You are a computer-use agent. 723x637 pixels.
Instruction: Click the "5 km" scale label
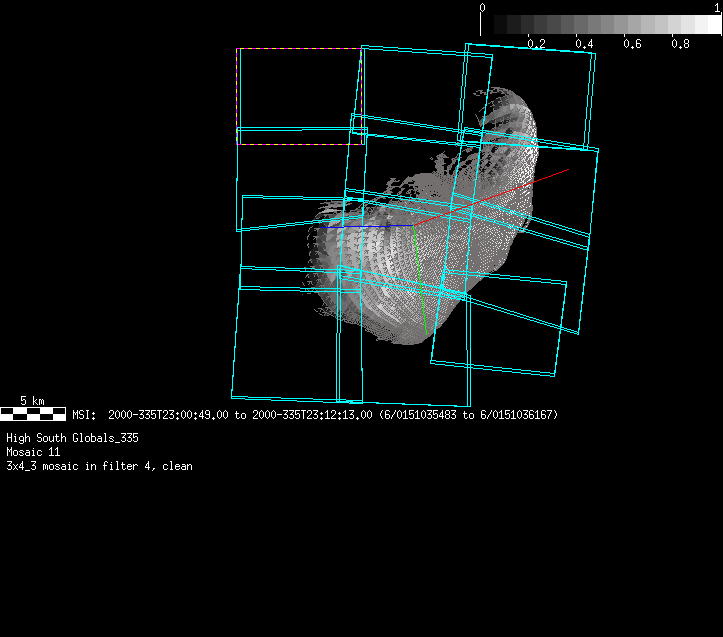pyautogui.click(x=32, y=401)
